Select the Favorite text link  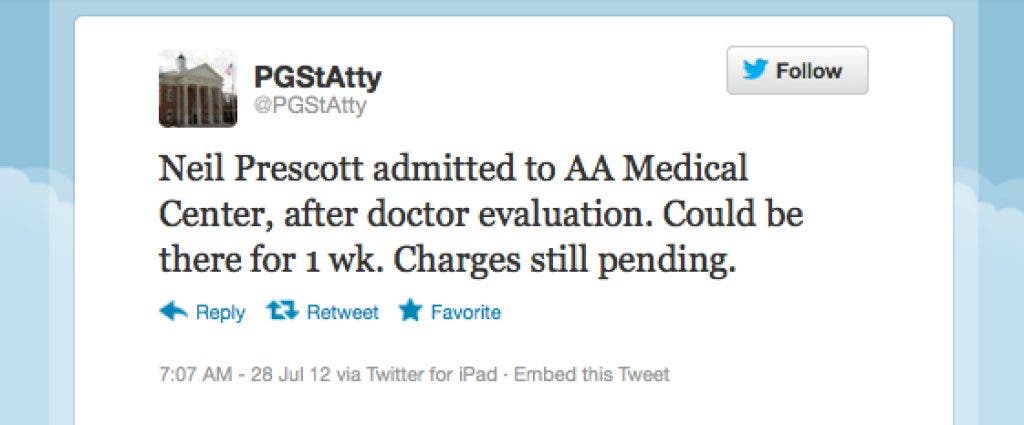click(x=465, y=313)
